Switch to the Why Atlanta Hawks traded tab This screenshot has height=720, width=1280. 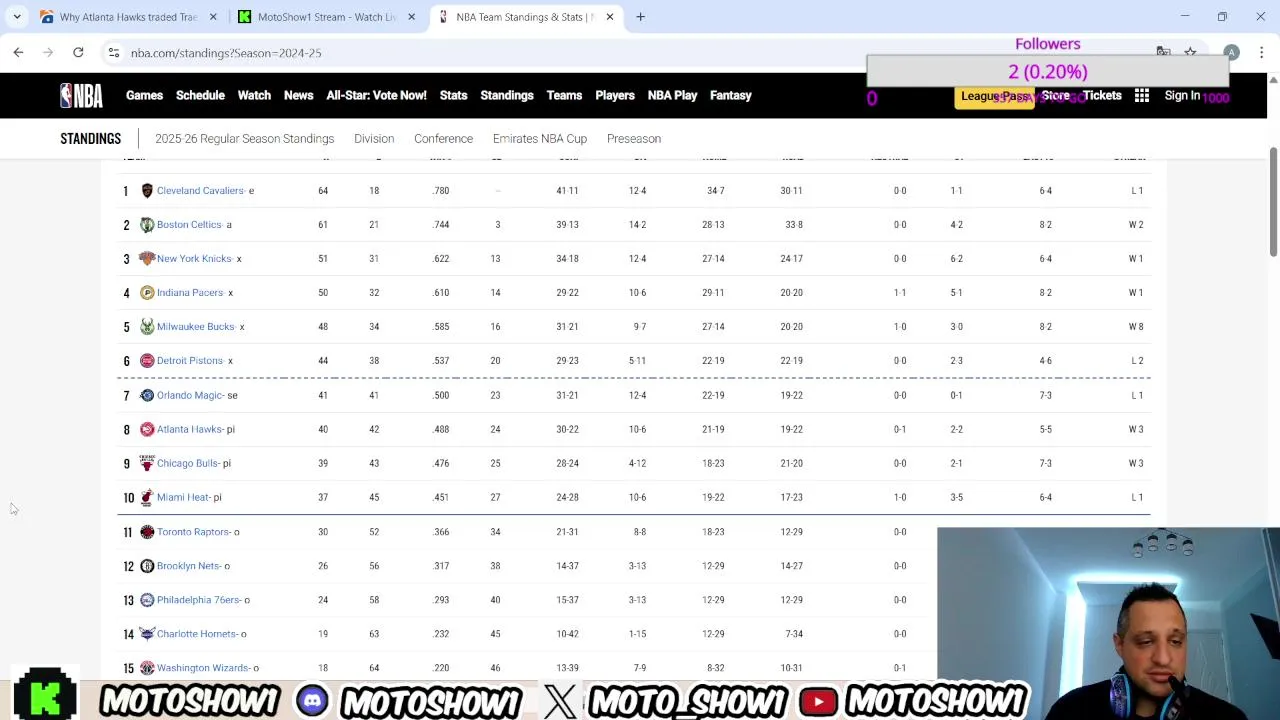pos(128,16)
